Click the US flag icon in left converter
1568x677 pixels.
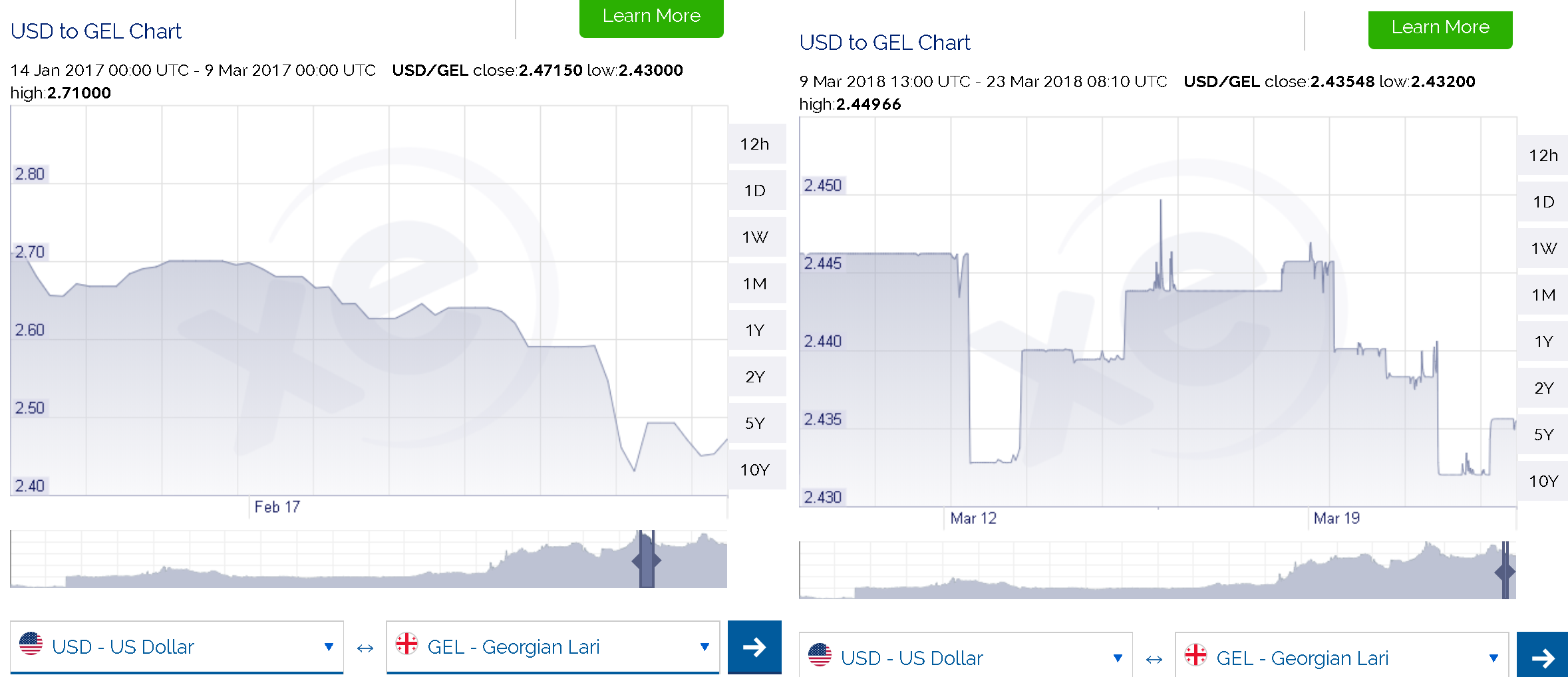[x=31, y=644]
